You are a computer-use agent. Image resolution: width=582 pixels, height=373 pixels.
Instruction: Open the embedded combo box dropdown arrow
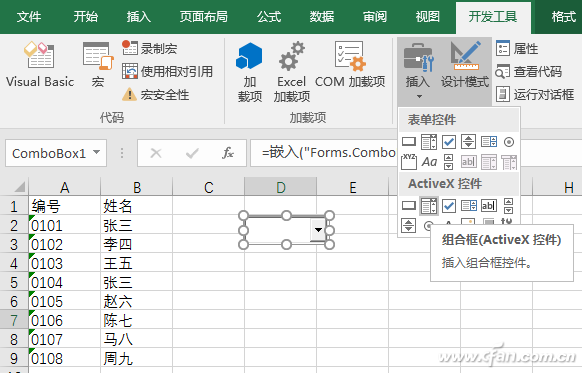click(x=318, y=230)
